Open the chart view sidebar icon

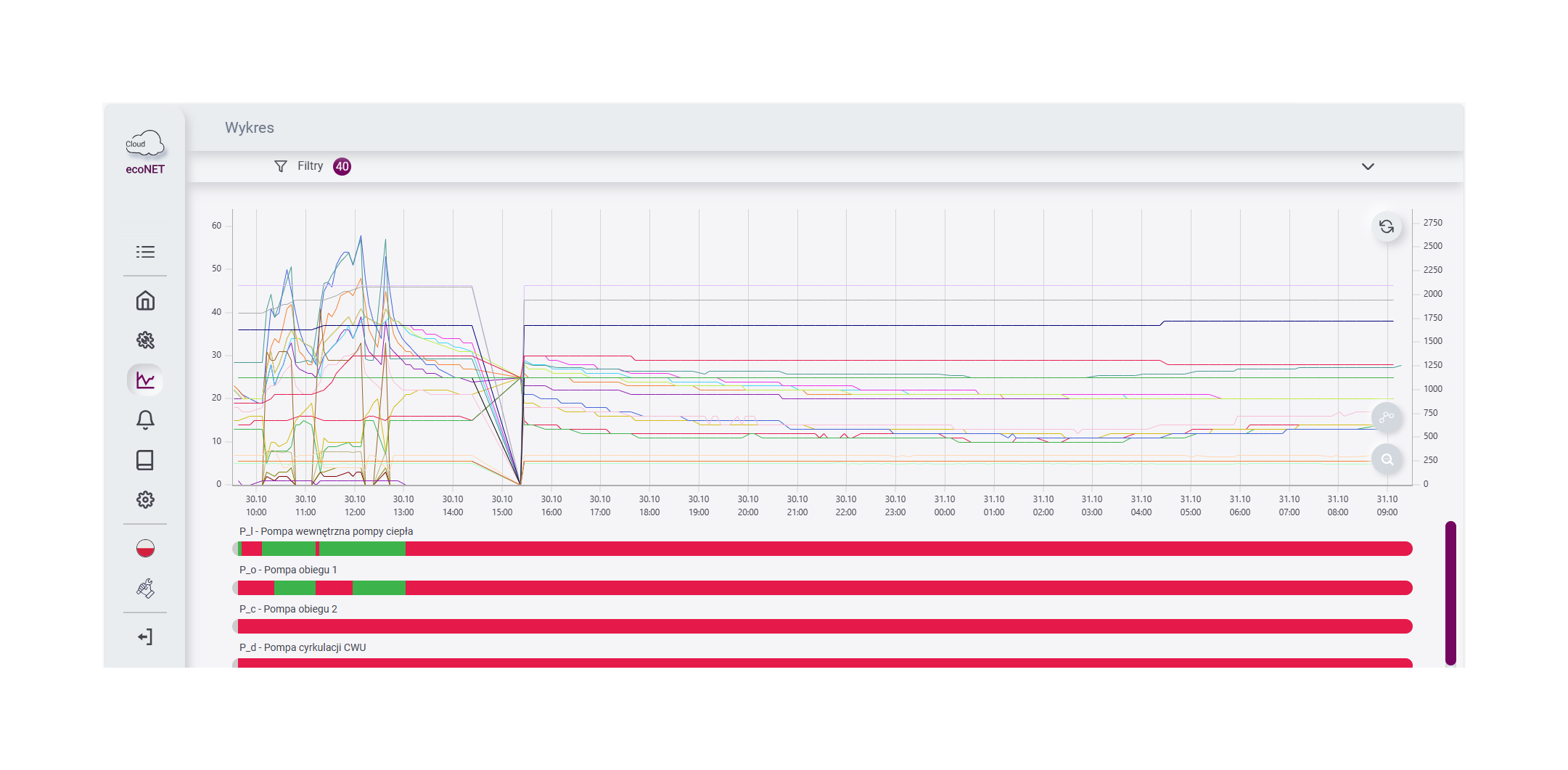pos(145,380)
